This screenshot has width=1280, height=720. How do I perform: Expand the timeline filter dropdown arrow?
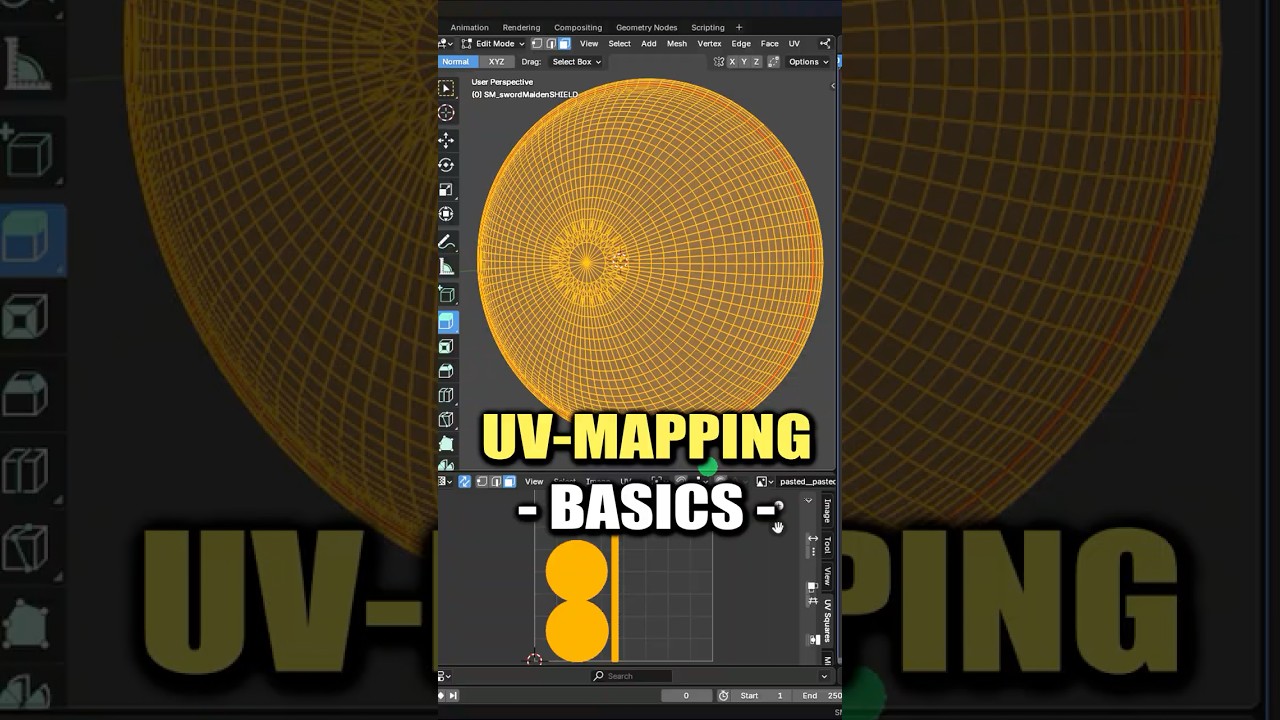825,677
